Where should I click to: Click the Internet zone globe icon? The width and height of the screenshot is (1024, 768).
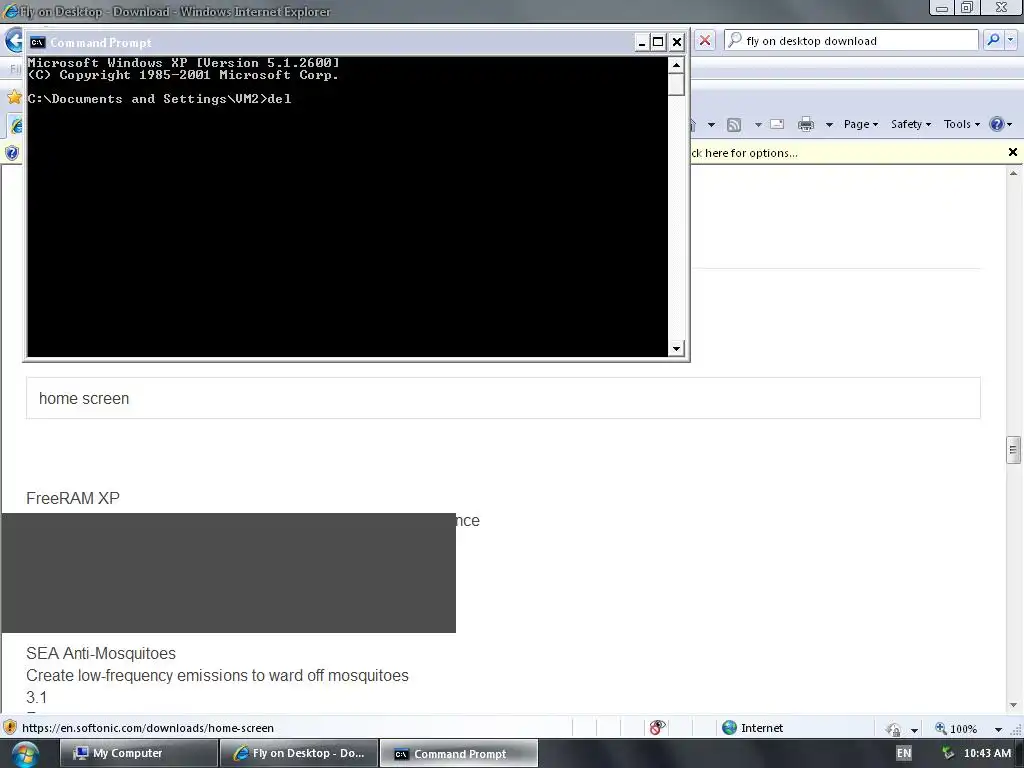729,728
